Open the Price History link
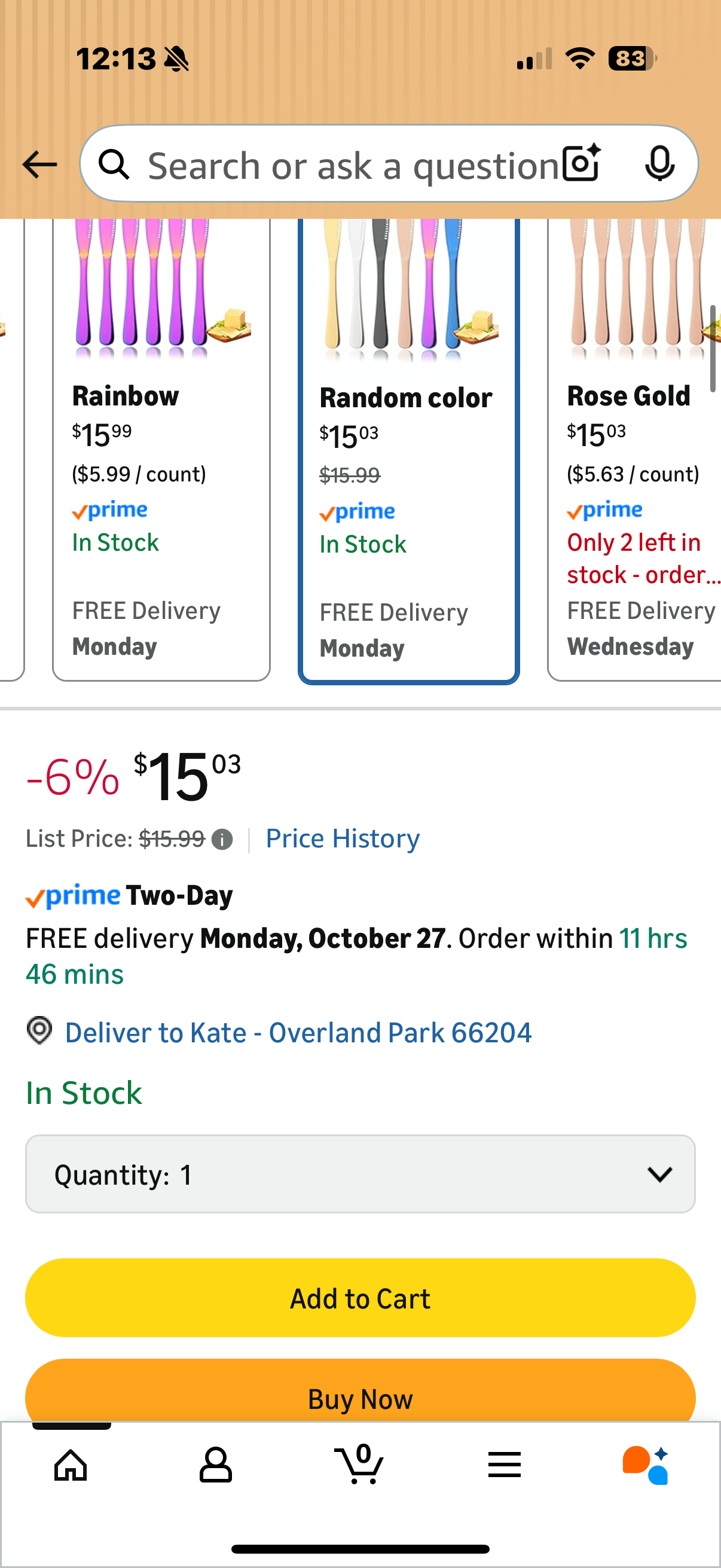 (343, 839)
